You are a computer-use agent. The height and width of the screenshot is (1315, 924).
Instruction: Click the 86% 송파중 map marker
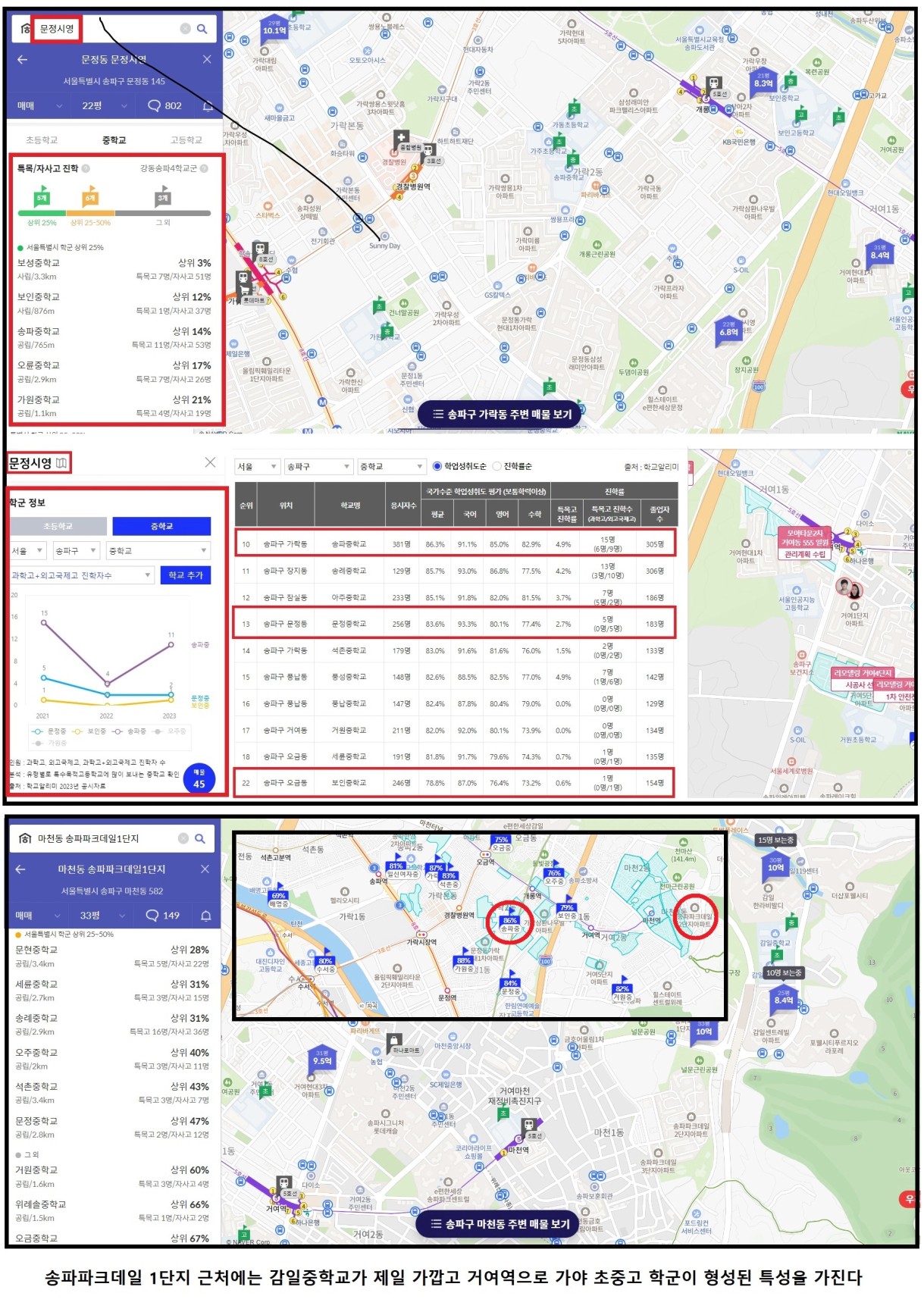[x=510, y=922]
